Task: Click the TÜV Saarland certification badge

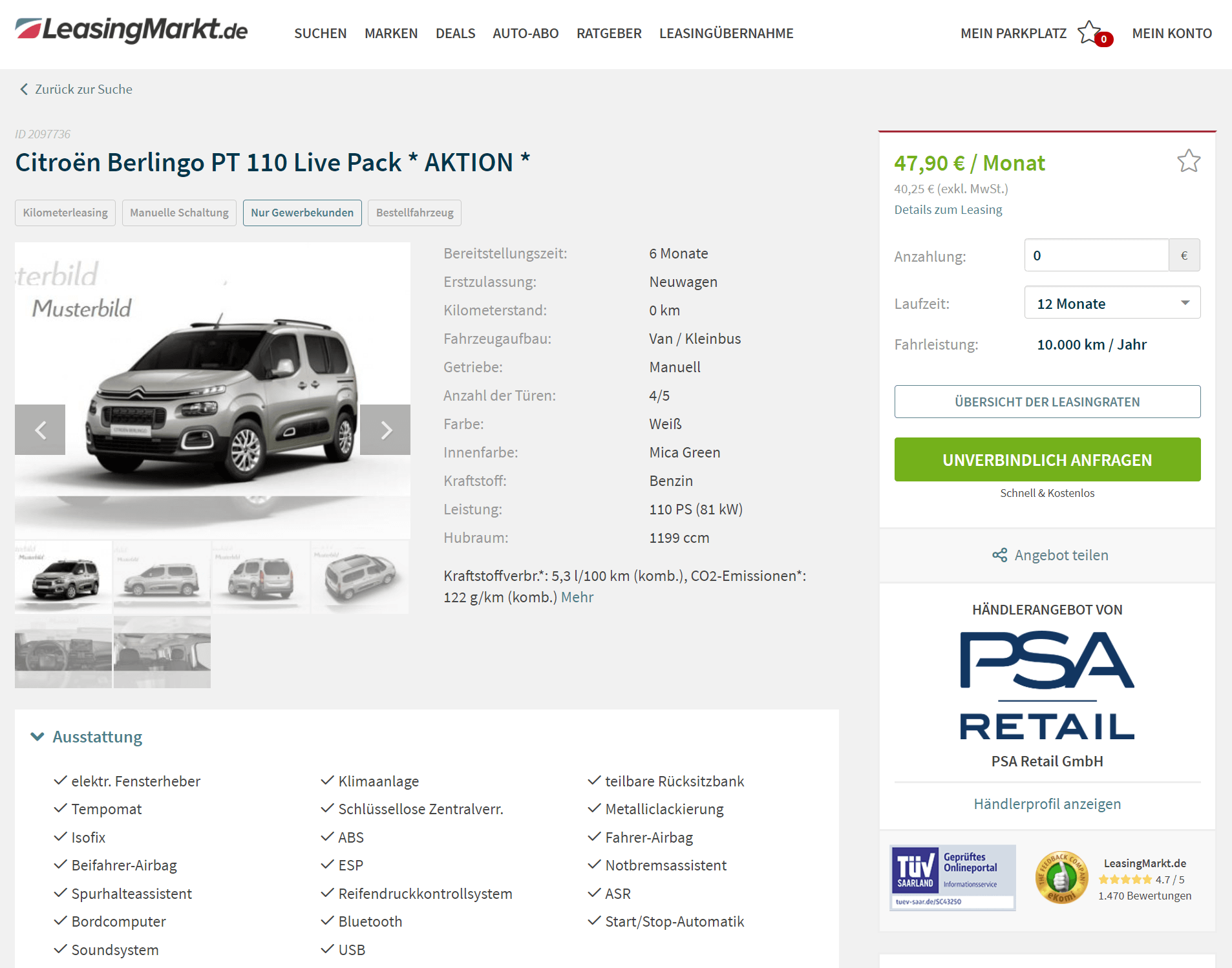Action: point(953,878)
